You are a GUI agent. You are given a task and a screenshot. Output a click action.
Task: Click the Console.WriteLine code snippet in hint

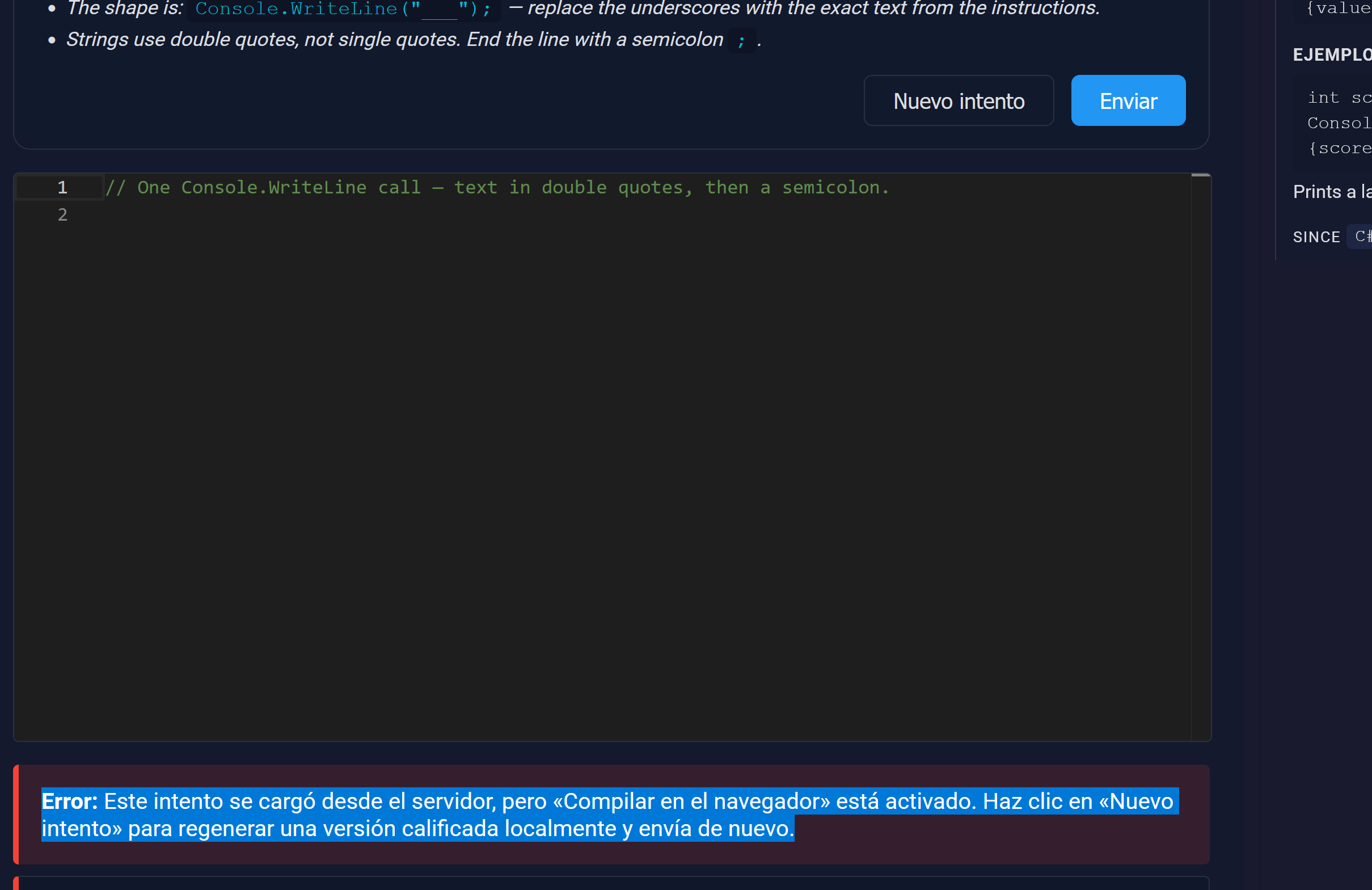(x=343, y=9)
